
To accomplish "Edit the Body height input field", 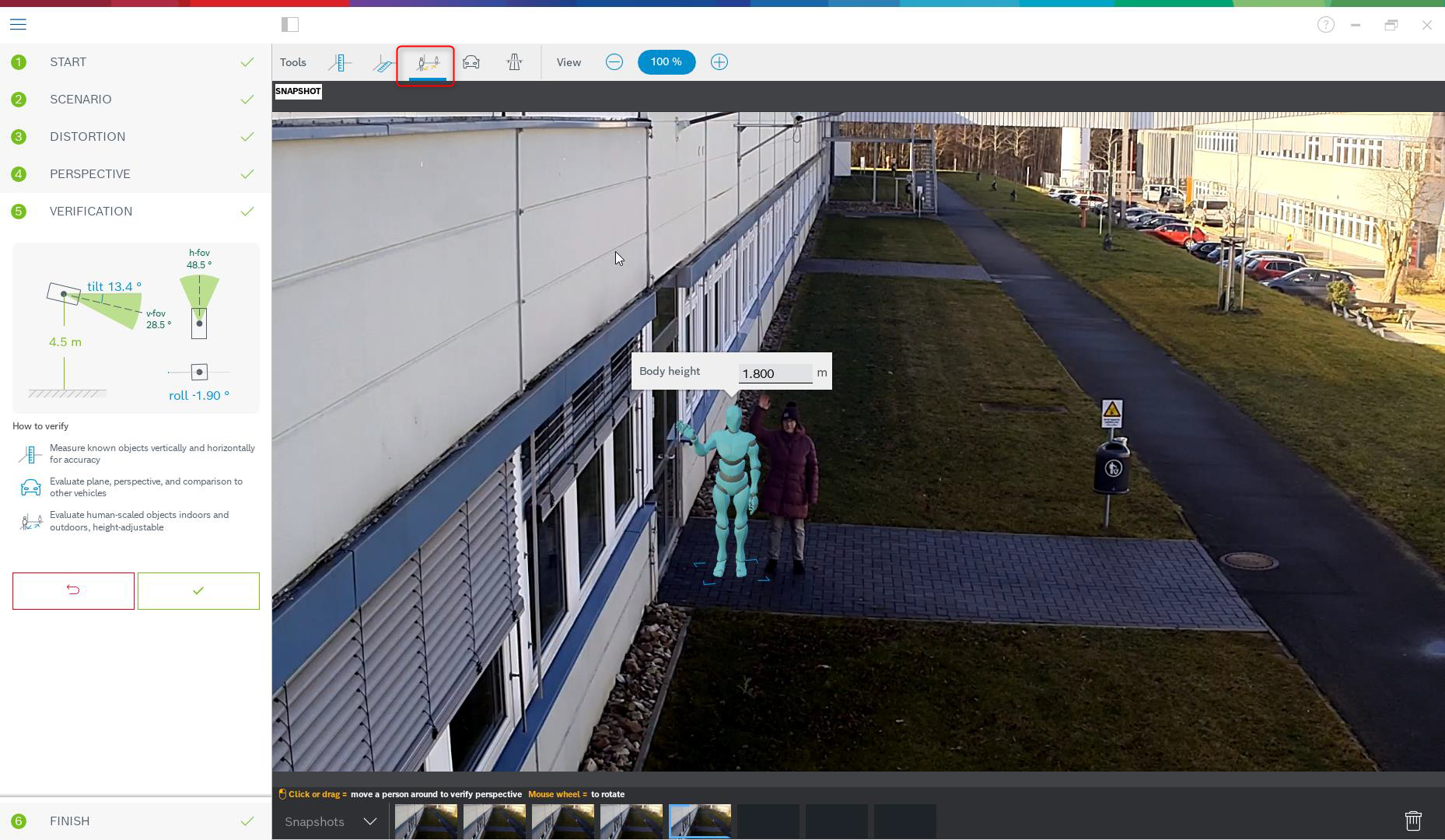I will pos(775,373).
